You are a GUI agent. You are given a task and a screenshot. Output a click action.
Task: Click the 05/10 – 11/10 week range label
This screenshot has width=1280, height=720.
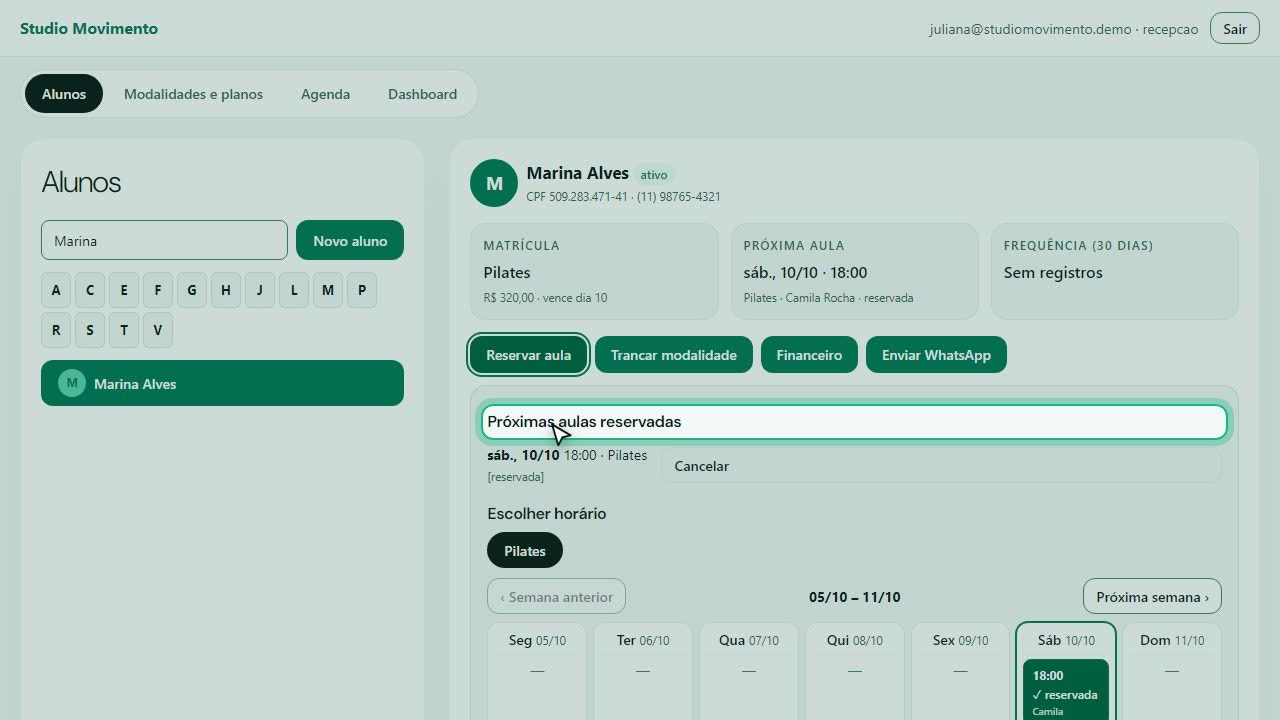(x=854, y=597)
